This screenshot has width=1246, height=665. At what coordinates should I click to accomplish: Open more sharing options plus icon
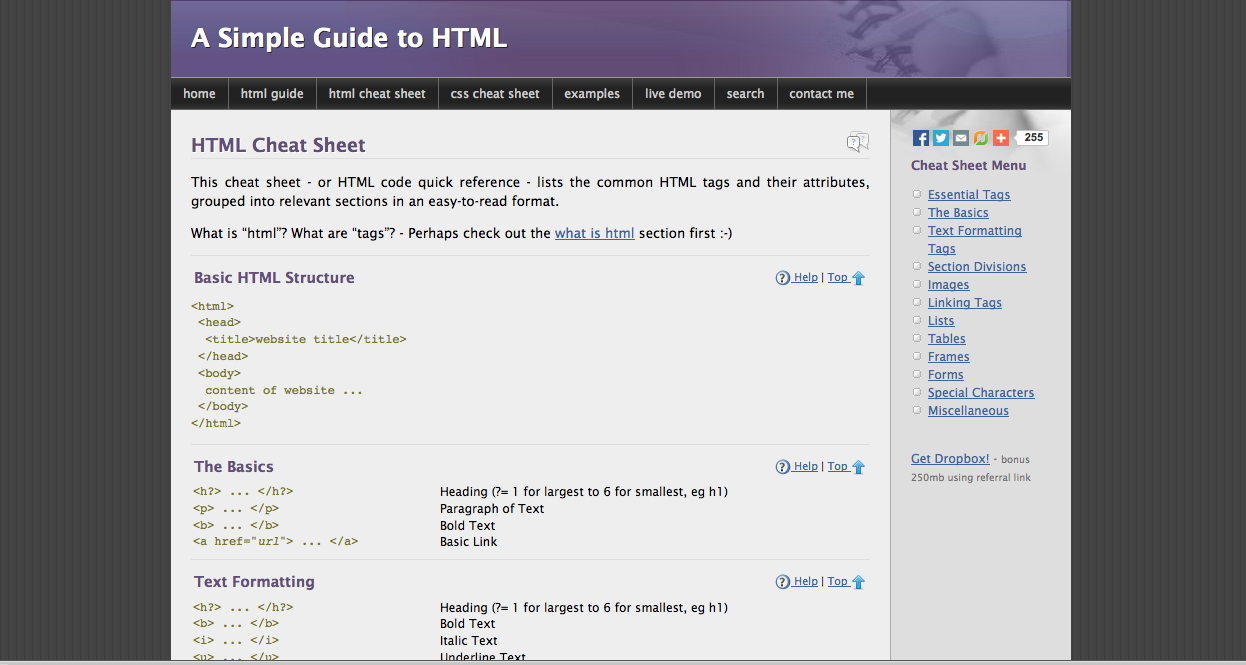click(1001, 138)
